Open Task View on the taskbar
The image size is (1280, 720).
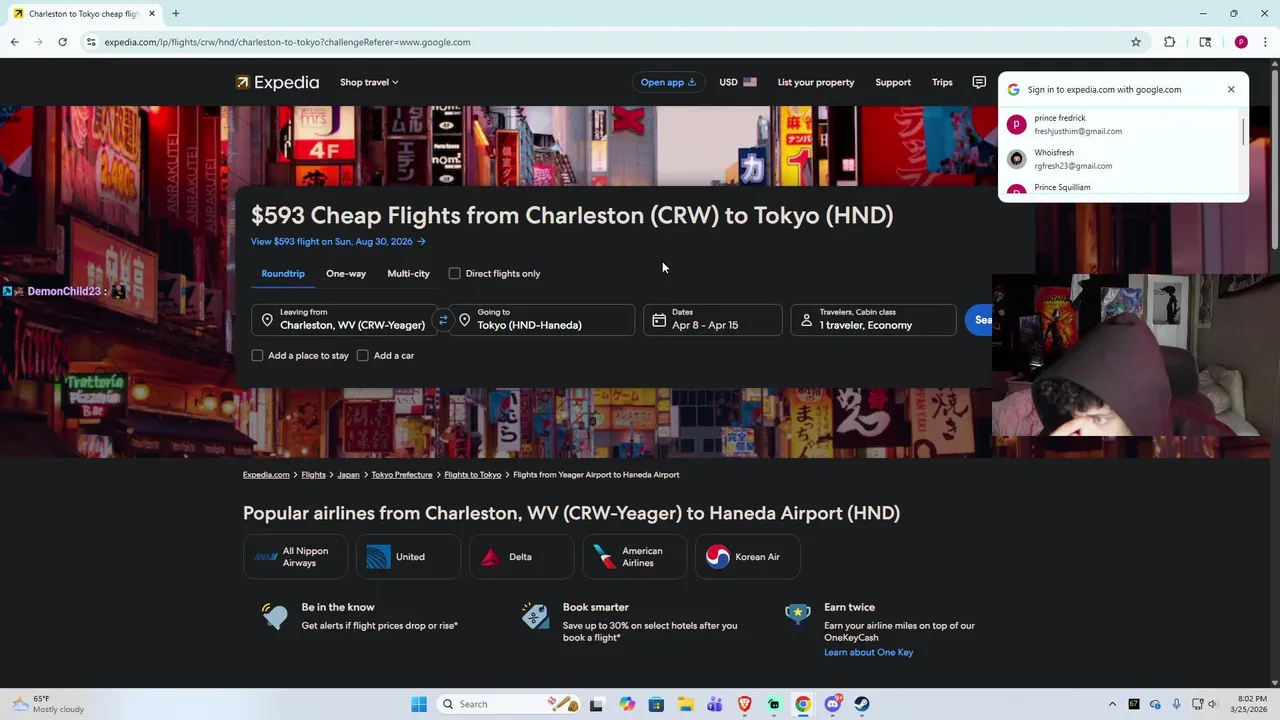tap(596, 704)
